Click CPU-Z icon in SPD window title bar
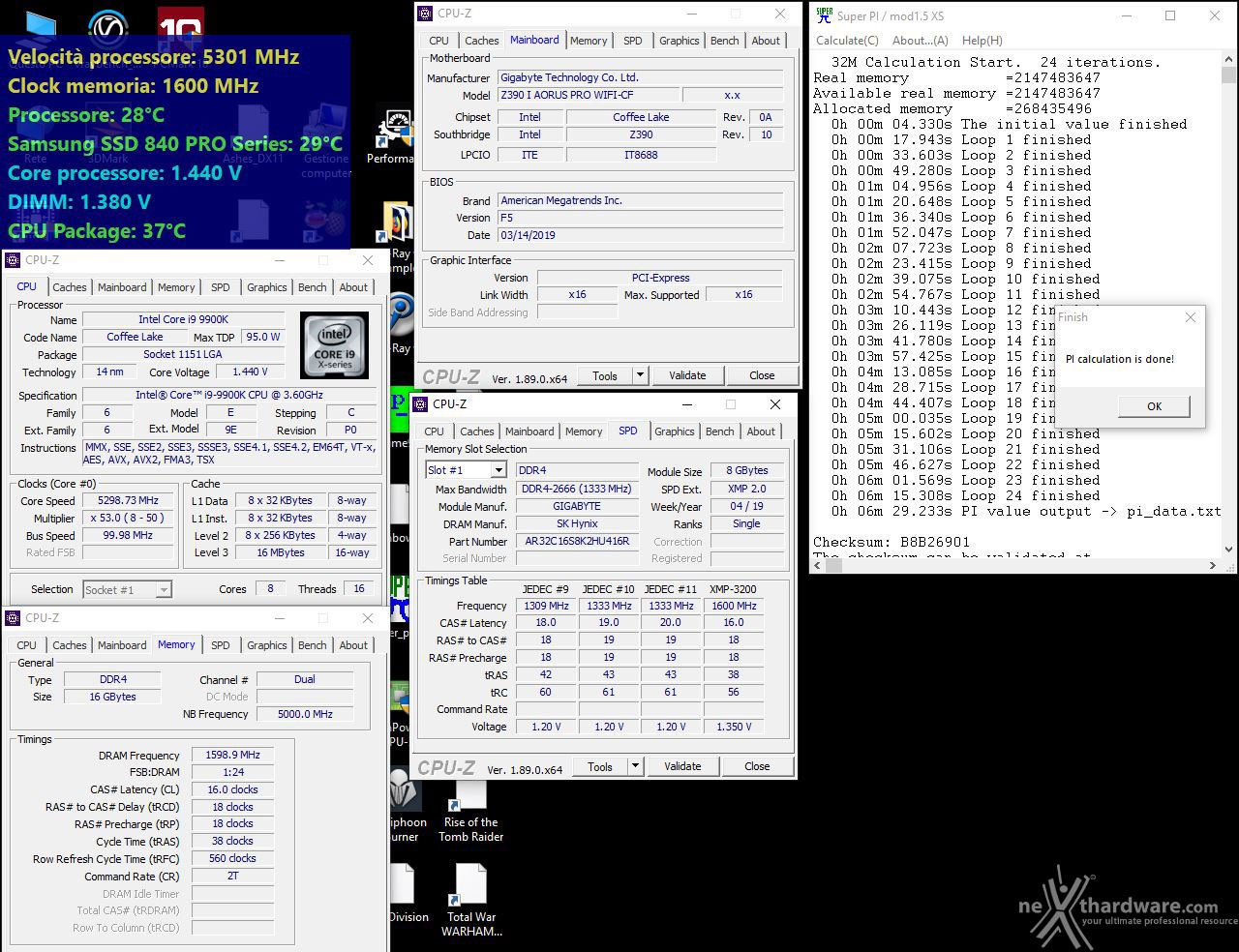 pyautogui.click(x=421, y=403)
